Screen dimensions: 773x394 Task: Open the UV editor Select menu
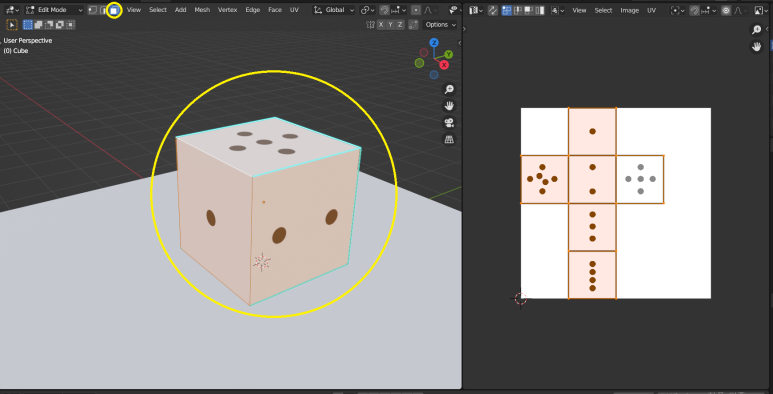coord(603,10)
